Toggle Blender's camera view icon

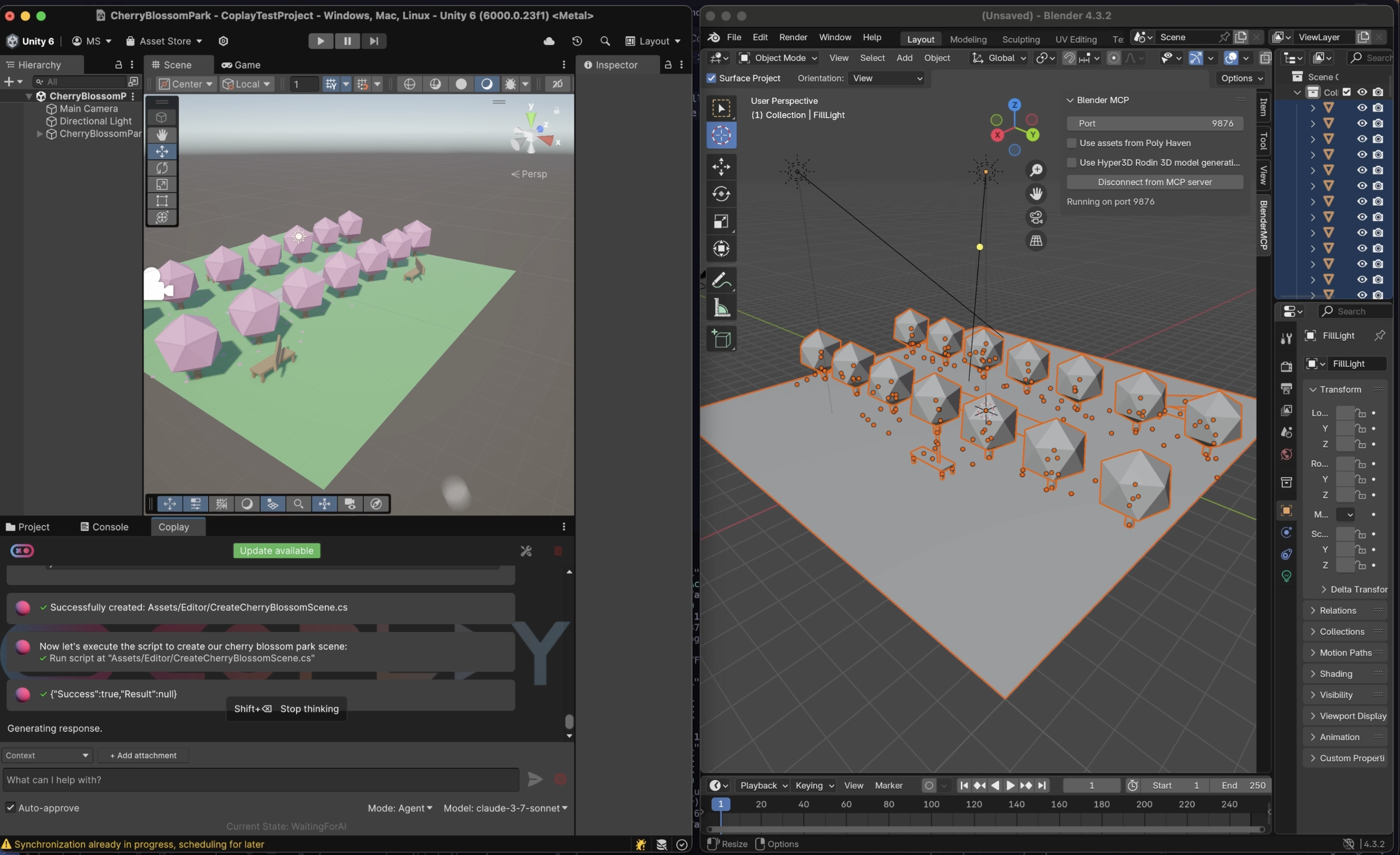[x=1036, y=217]
